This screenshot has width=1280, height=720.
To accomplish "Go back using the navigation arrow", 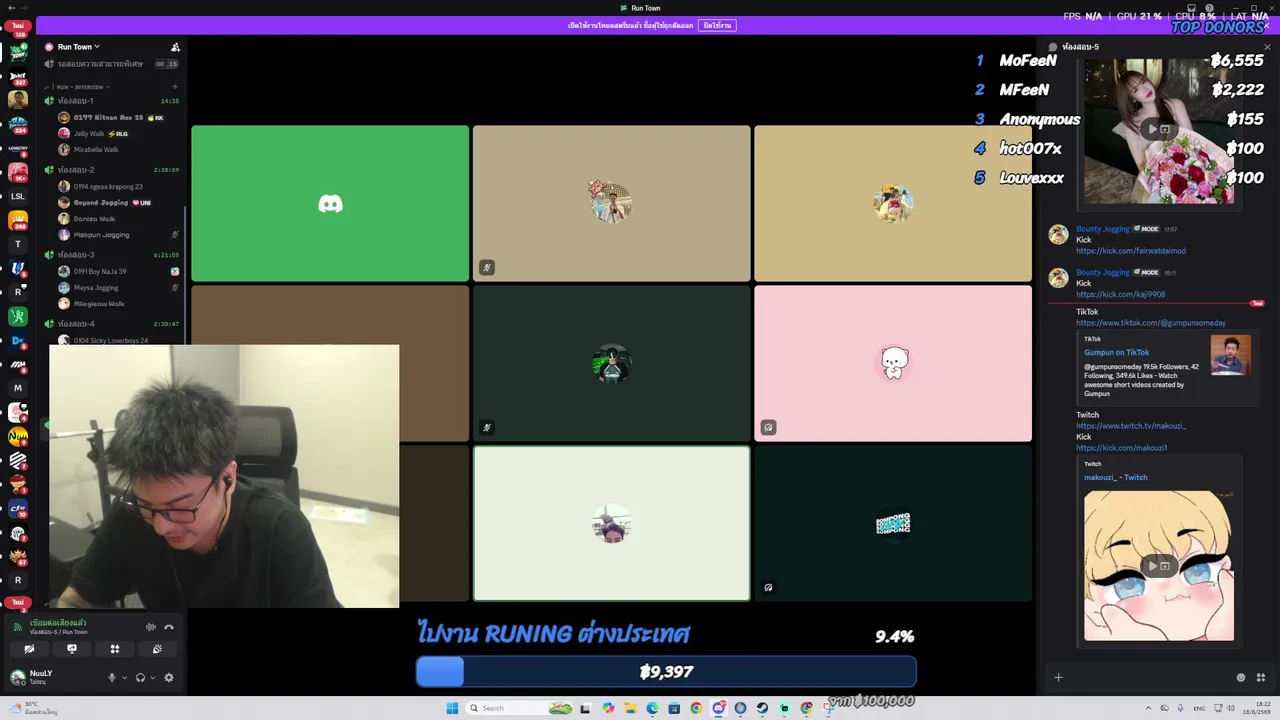I will pos(10,7).
